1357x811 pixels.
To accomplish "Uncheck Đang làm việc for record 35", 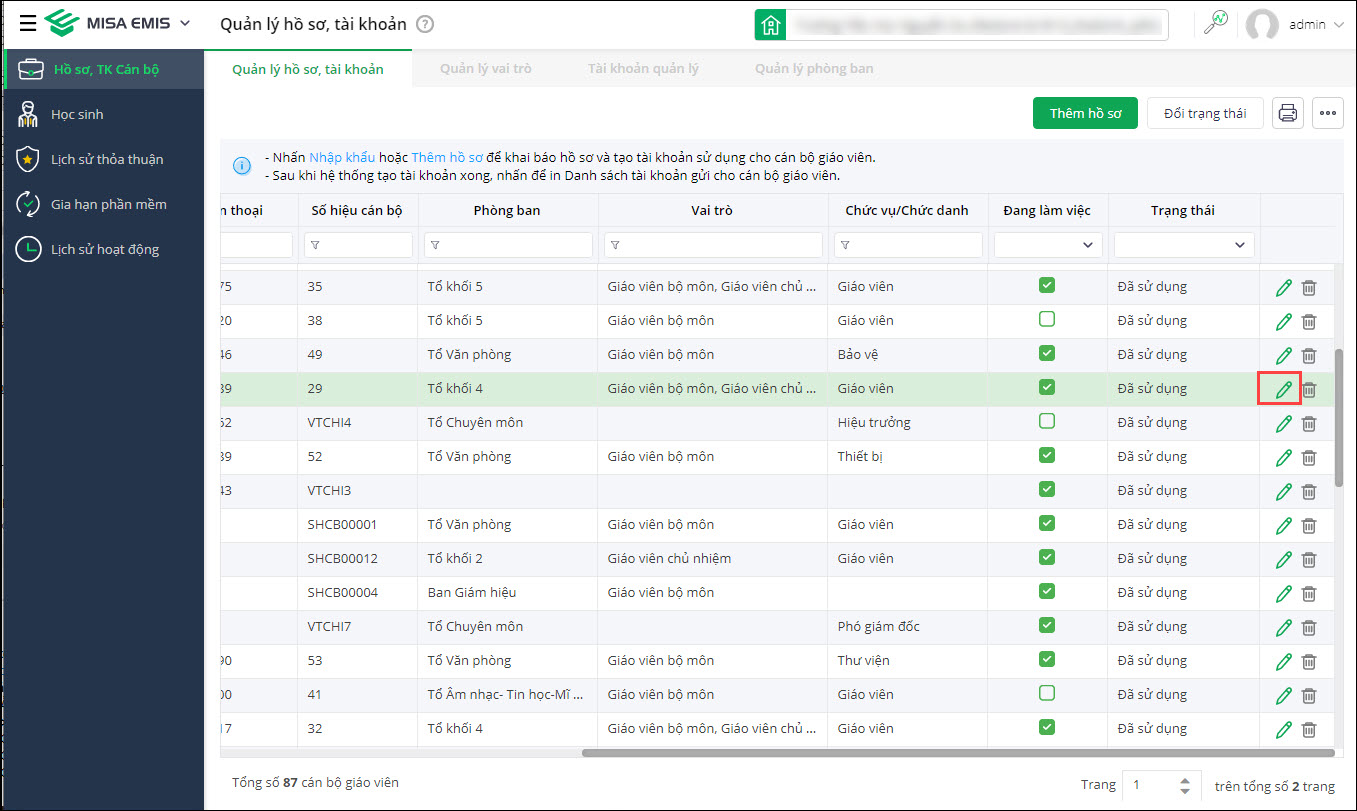I will [x=1047, y=285].
